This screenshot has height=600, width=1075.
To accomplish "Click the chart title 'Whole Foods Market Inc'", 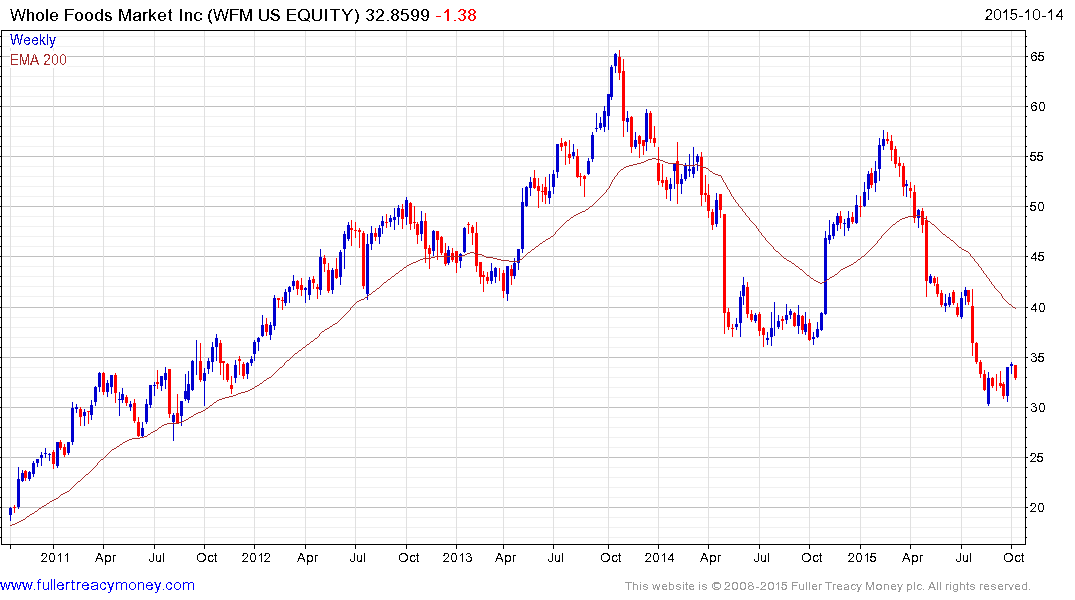I will point(106,15).
